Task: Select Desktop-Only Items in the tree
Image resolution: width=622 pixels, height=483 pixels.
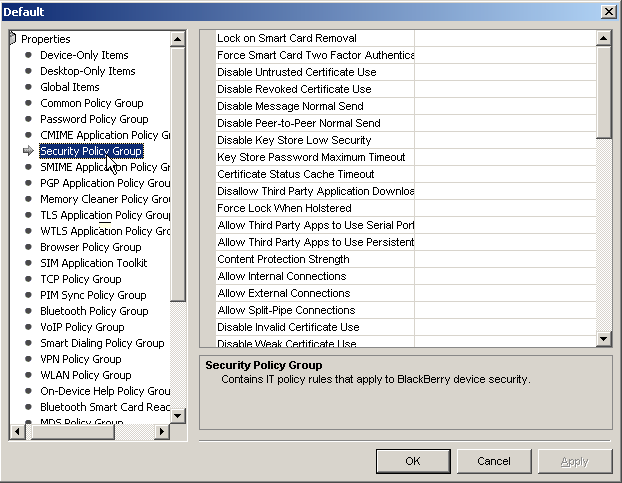Action: [x=88, y=71]
